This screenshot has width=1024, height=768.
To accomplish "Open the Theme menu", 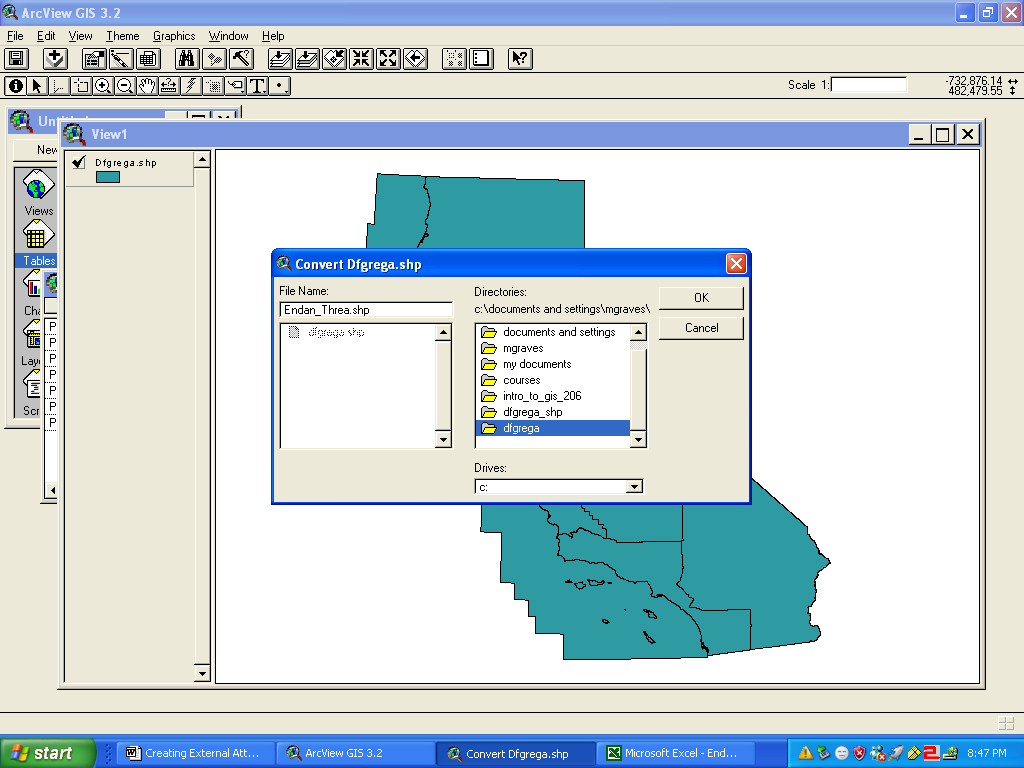I will (123, 36).
